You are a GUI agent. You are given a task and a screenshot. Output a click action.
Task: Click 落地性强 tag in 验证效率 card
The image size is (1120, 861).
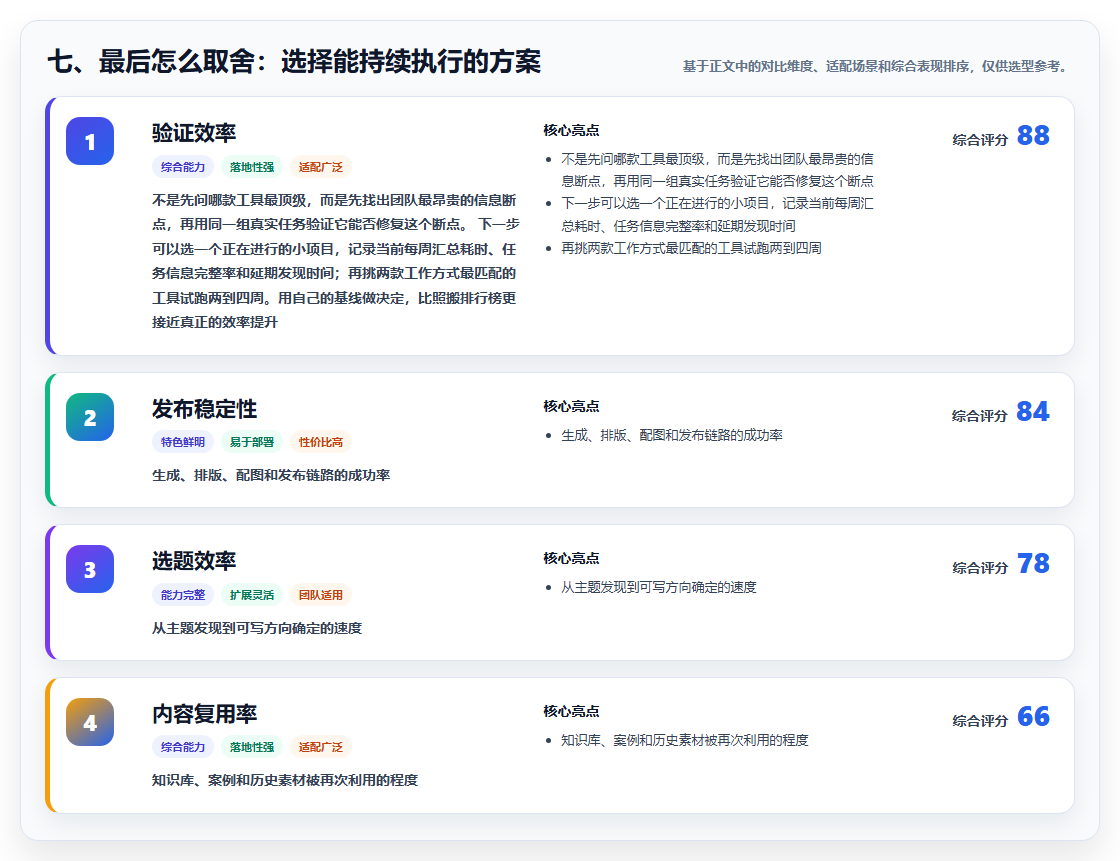252,167
